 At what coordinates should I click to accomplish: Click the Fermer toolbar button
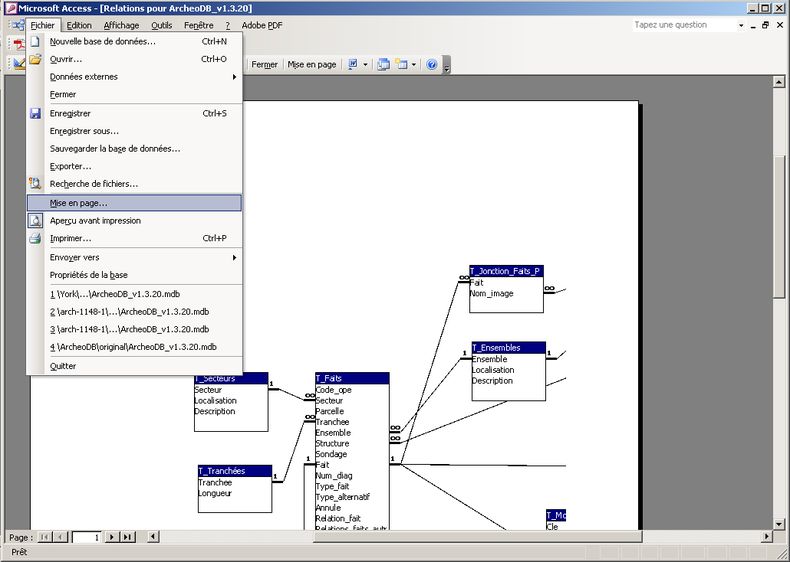(x=265, y=65)
